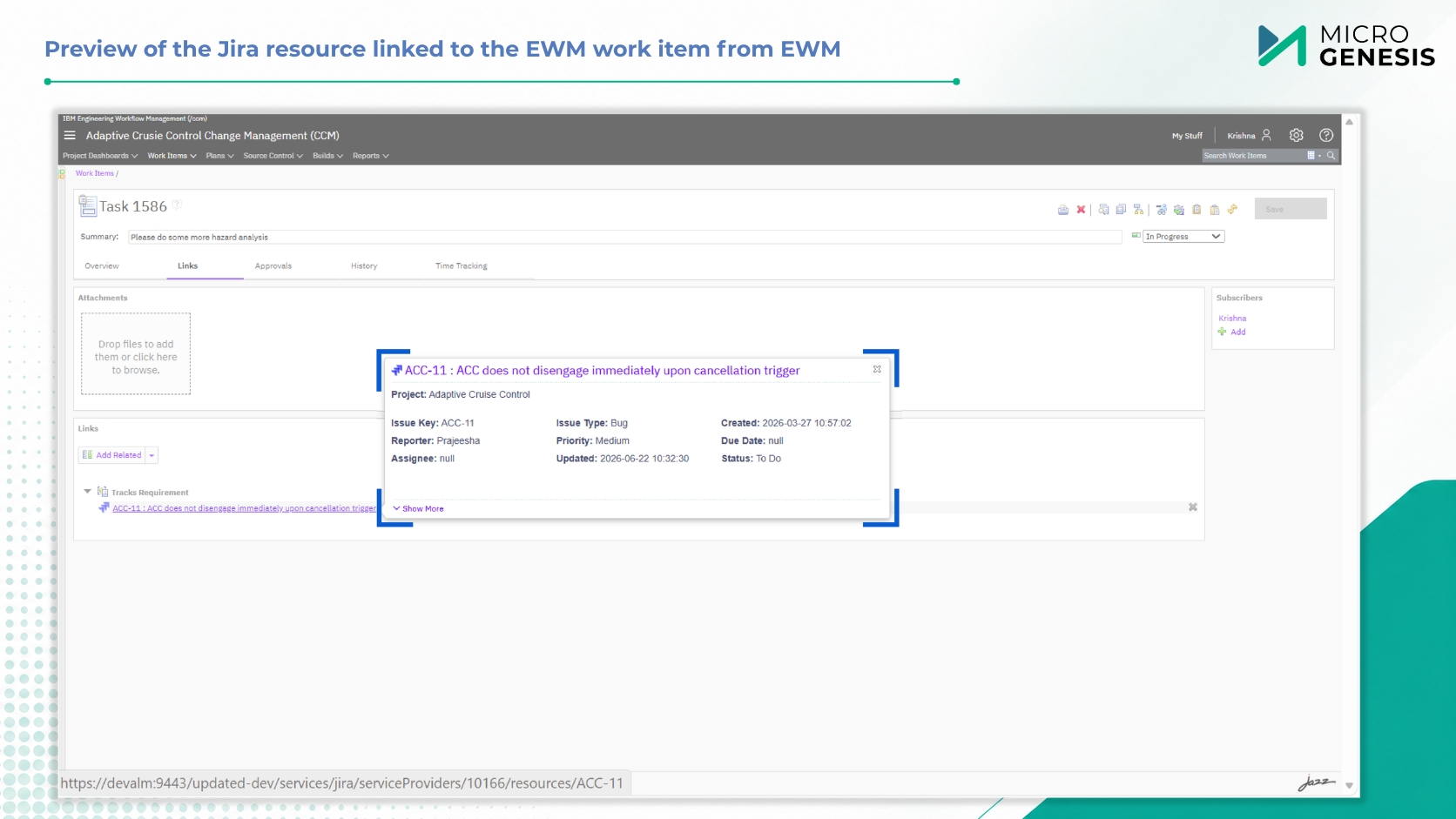Click the Tracks Requirement link type icon
Screen dimensions: 1456x819
pyautogui.click(x=103, y=492)
